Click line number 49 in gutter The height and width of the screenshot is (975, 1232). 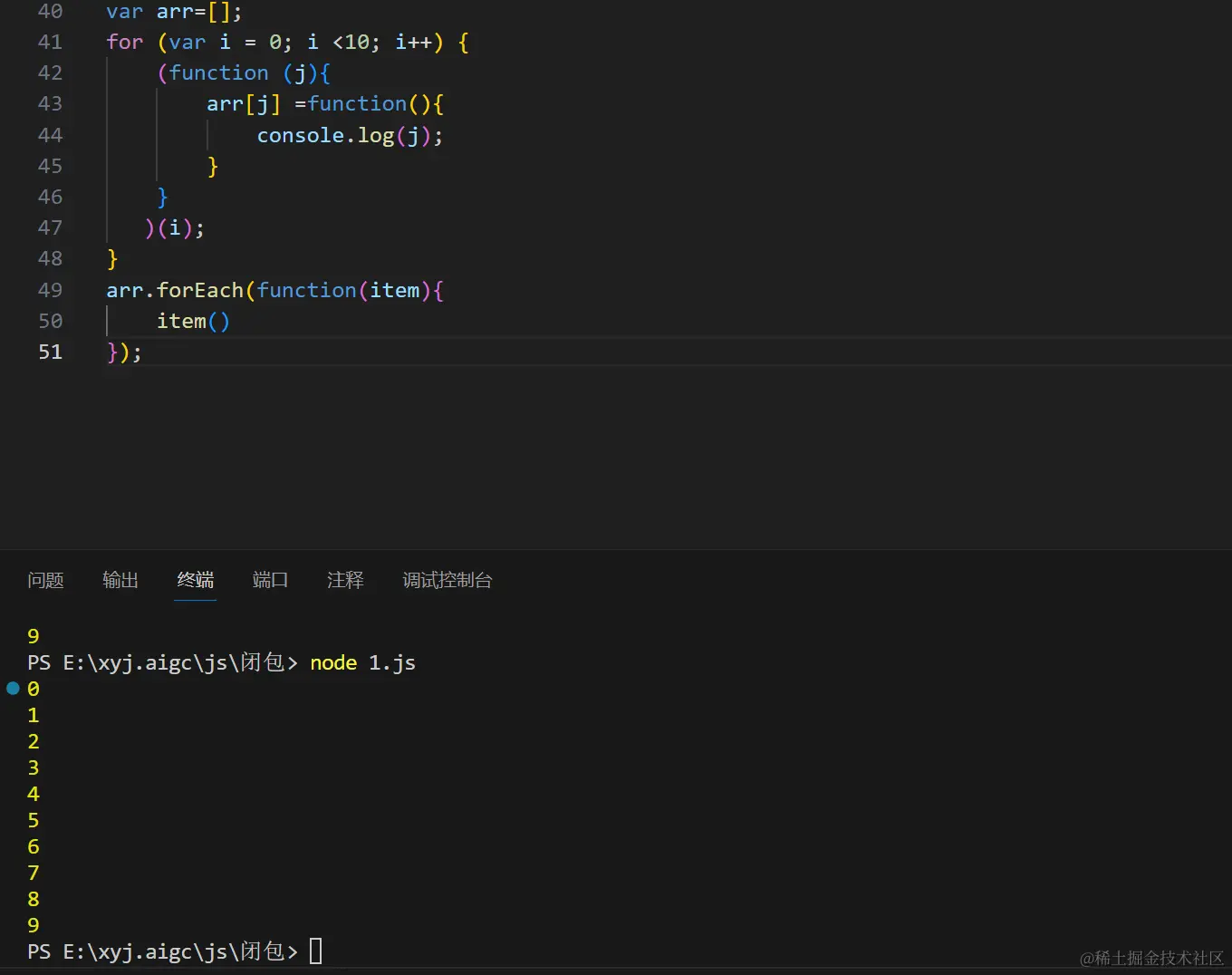(x=50, y=290)
